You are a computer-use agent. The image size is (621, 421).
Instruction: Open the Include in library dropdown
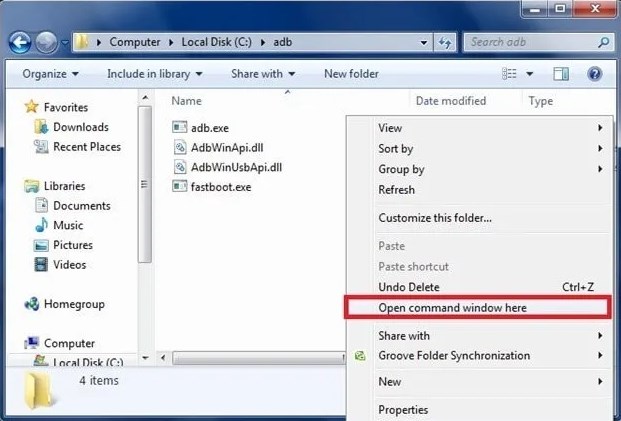point(155,74)
